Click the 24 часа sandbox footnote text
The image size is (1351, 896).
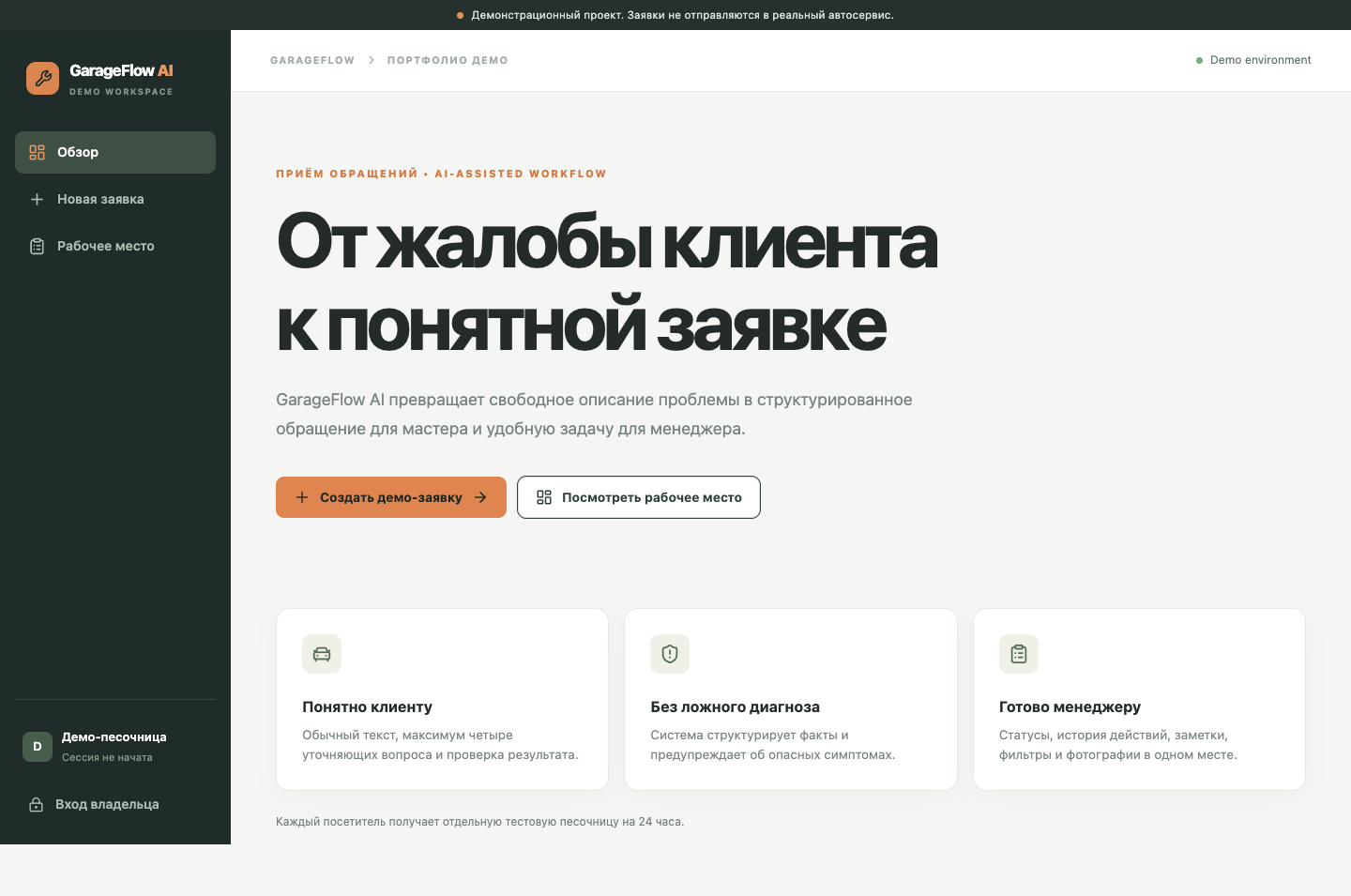click(479, 822)
